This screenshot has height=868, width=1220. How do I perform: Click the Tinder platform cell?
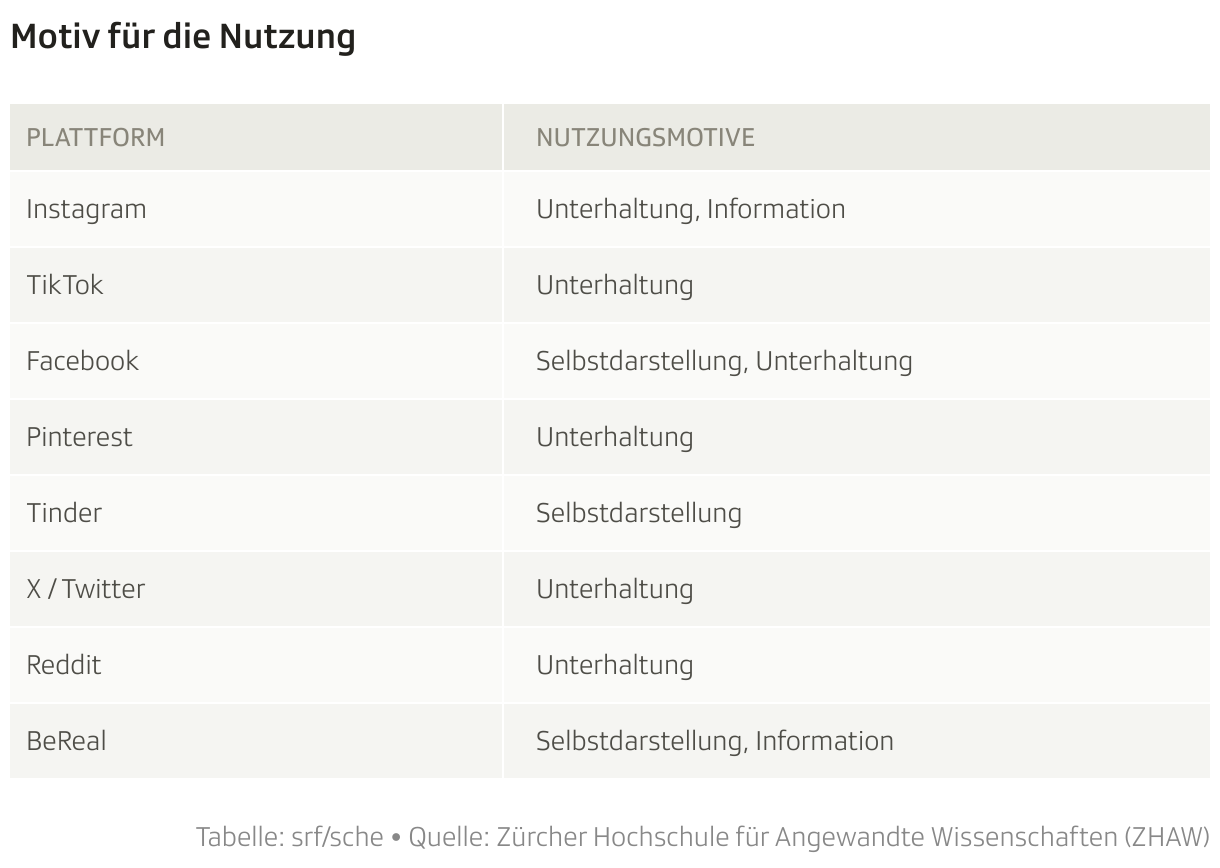click(x=256, y=513)
